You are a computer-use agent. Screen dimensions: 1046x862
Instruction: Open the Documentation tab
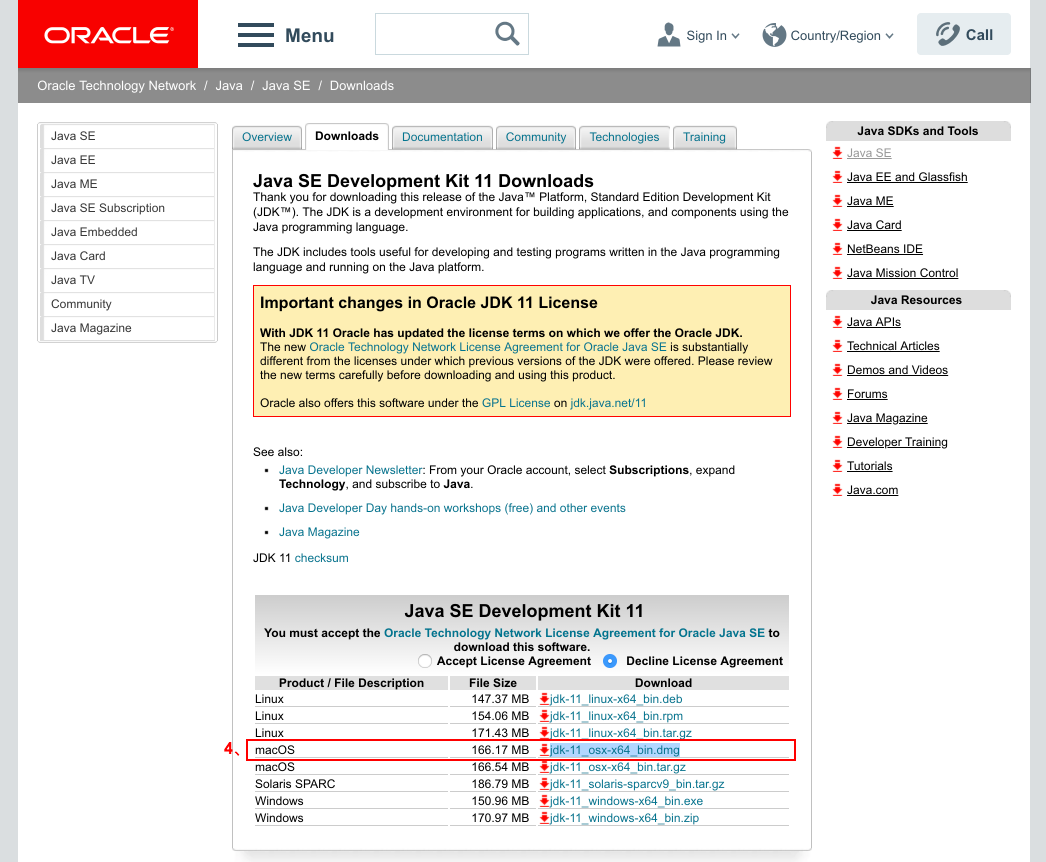click(442, 137)
